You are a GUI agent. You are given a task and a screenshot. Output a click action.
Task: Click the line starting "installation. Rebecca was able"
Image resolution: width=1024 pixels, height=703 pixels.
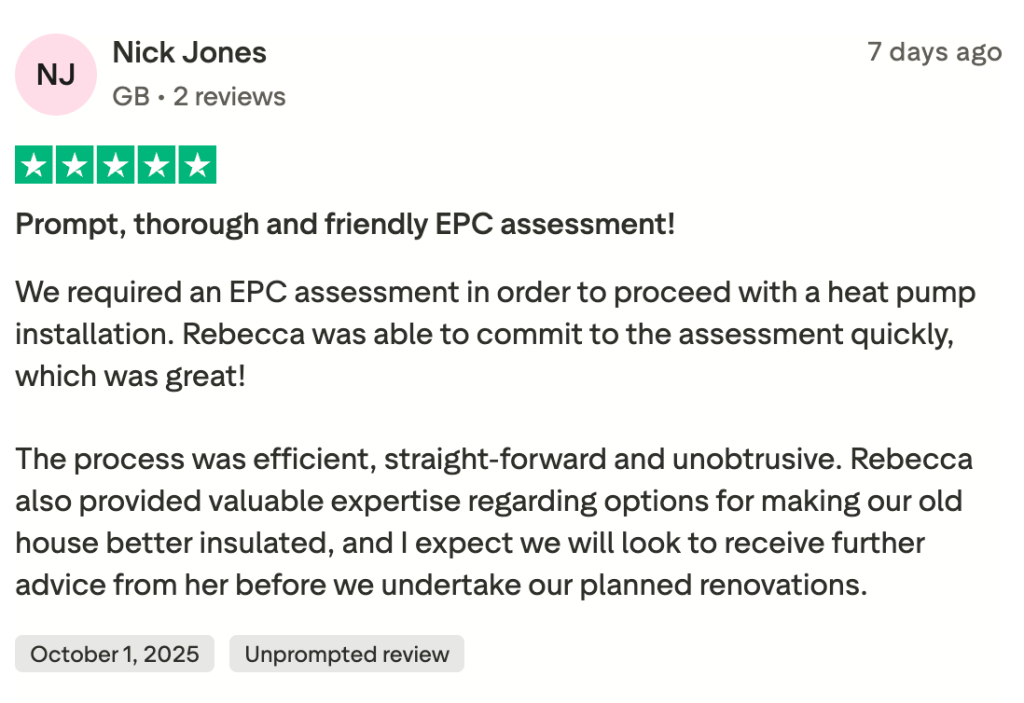(x=484, y=335)
